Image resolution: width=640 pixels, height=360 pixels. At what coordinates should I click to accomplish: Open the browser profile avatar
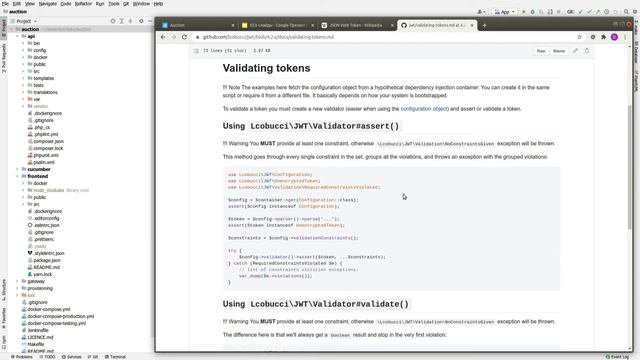coord(614,37)
